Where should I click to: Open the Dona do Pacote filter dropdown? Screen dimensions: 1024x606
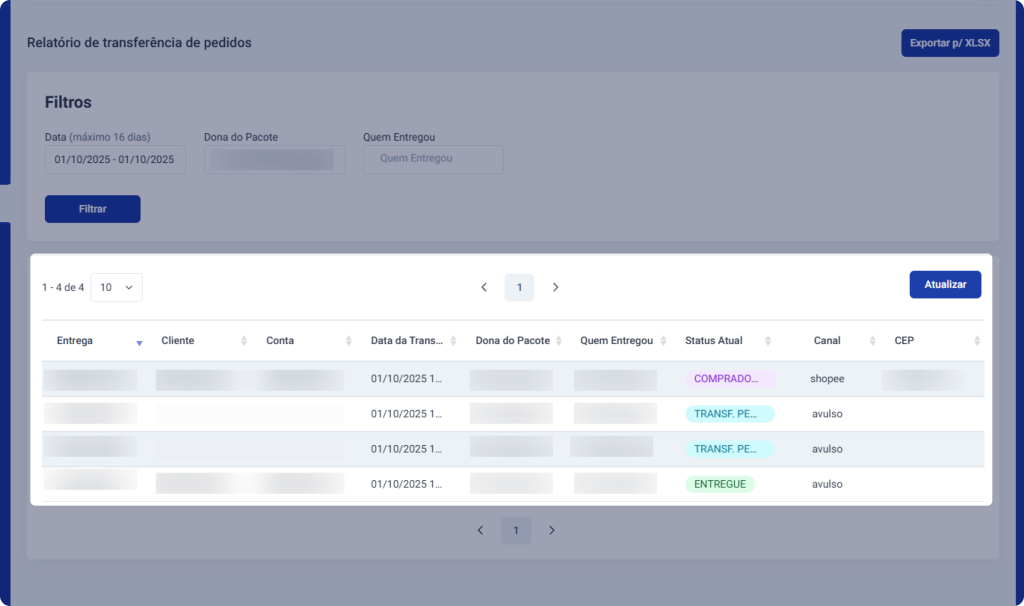274,160
